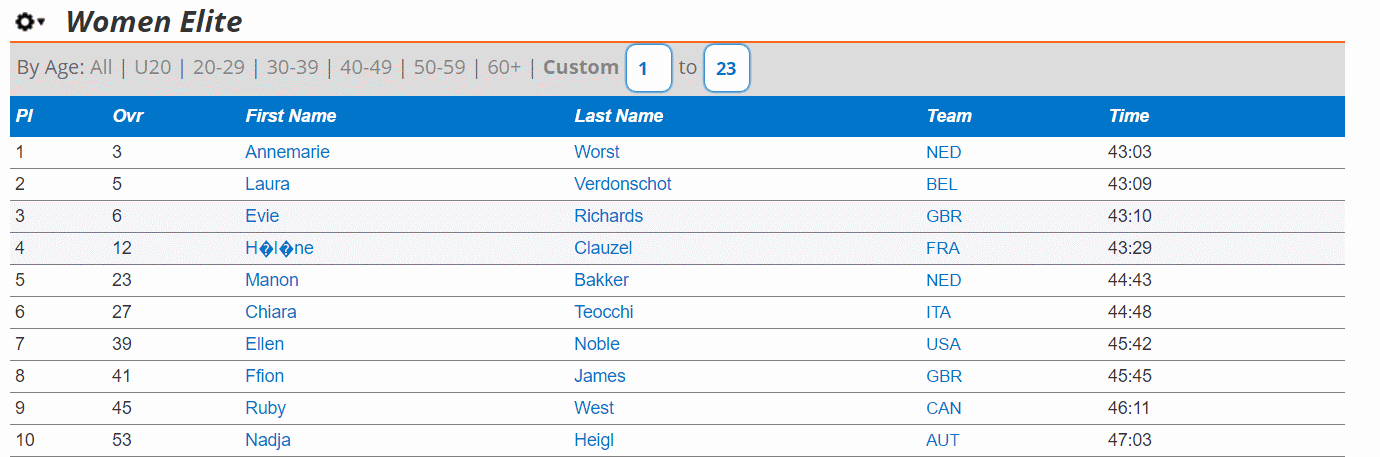
Task: Click the GBR team link for Evie Richards
Action: pos(944,216)
